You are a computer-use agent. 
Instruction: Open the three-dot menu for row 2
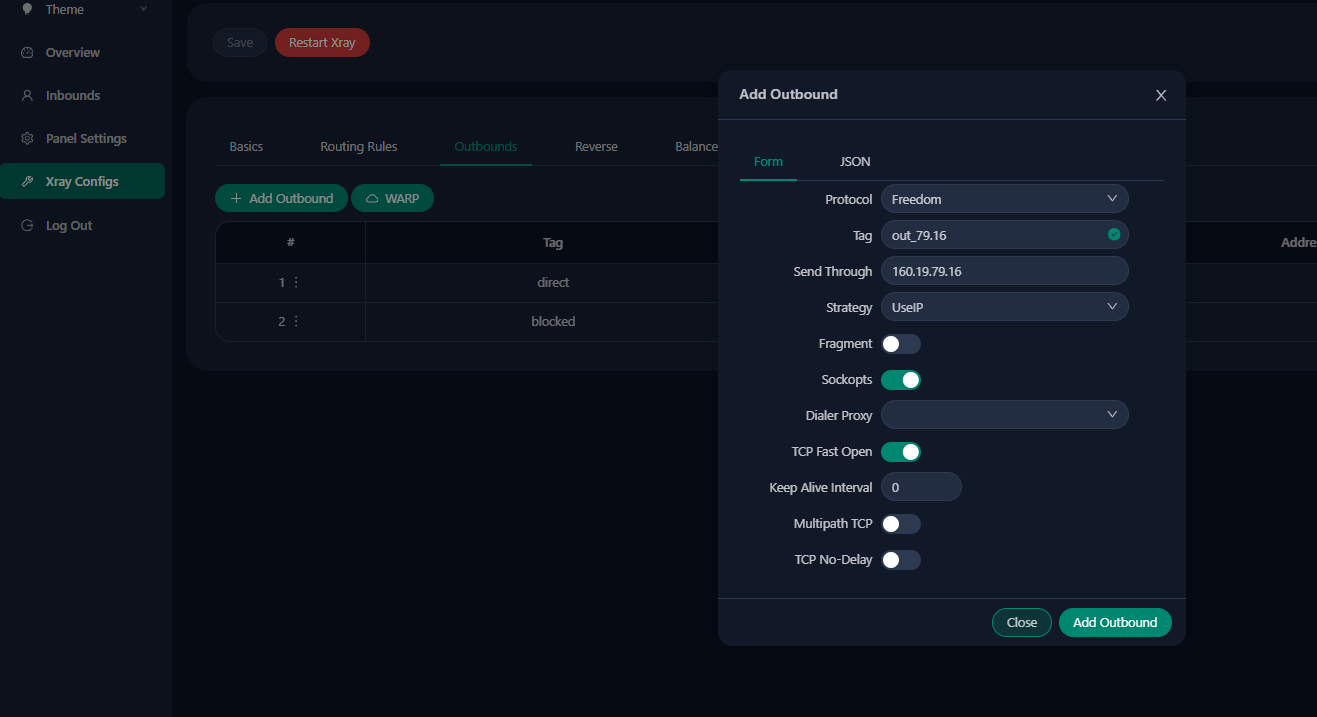point(295,322)
